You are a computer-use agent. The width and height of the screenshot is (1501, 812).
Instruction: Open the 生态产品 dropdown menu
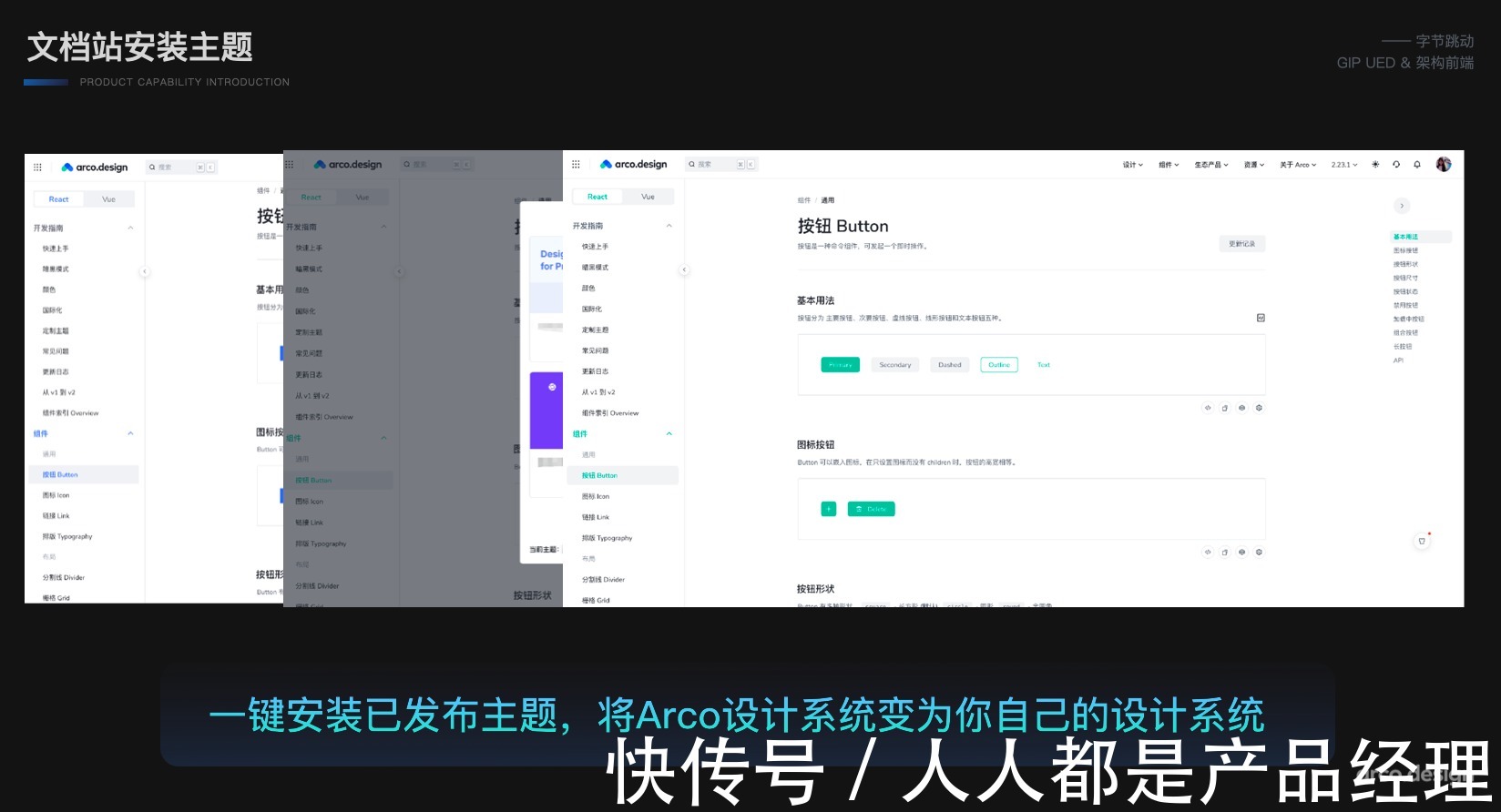point(1211,165)
